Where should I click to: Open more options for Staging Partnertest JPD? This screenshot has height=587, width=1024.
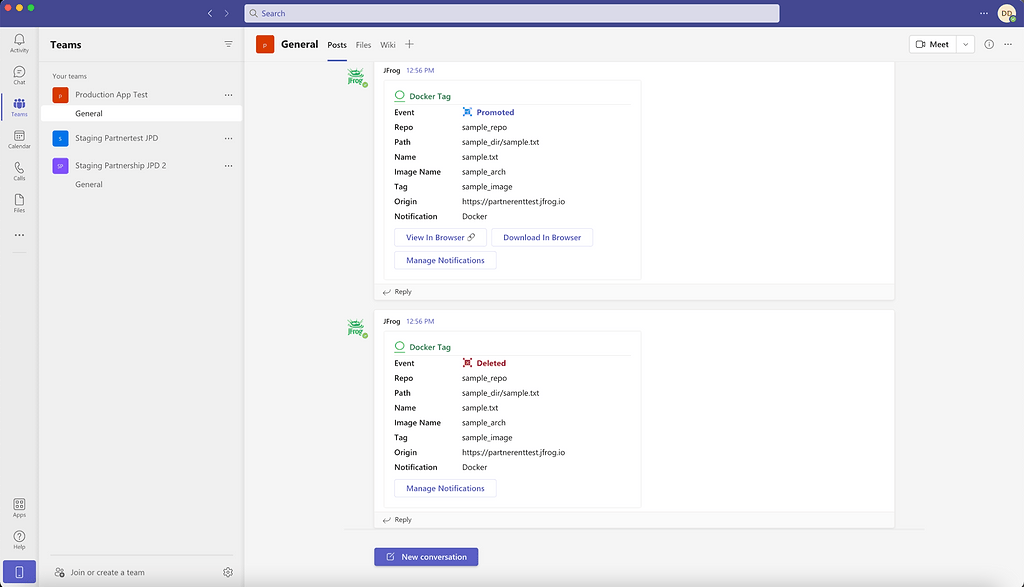[228, 136]
